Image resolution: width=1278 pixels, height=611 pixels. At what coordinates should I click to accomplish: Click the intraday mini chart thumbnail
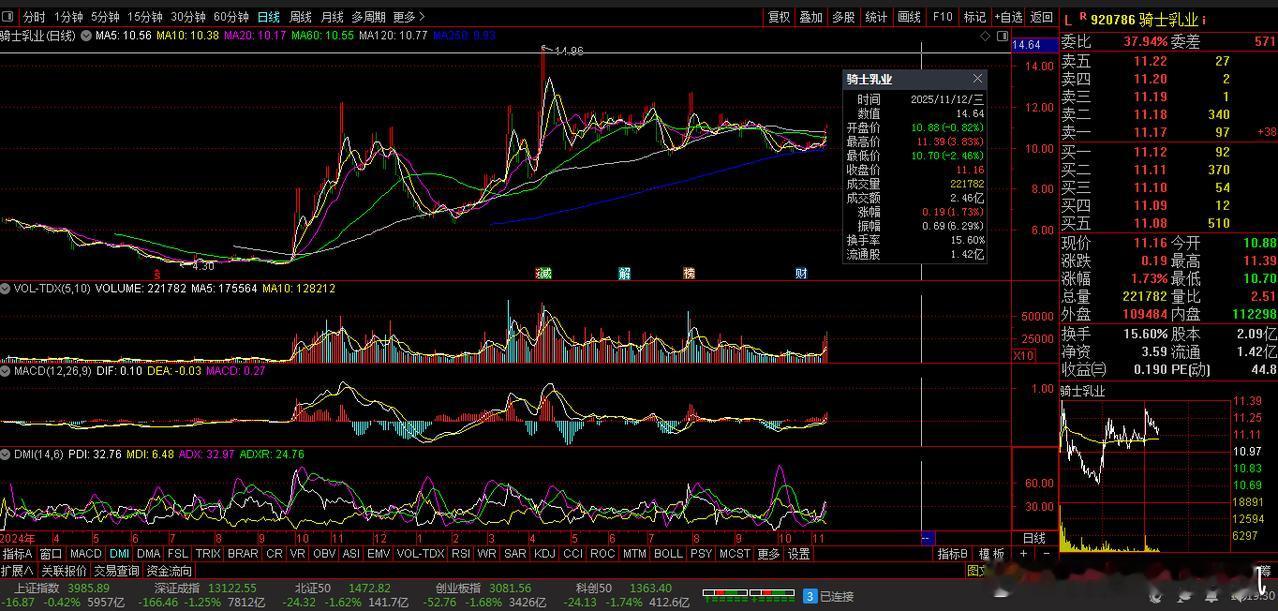tap(1147, 475)
